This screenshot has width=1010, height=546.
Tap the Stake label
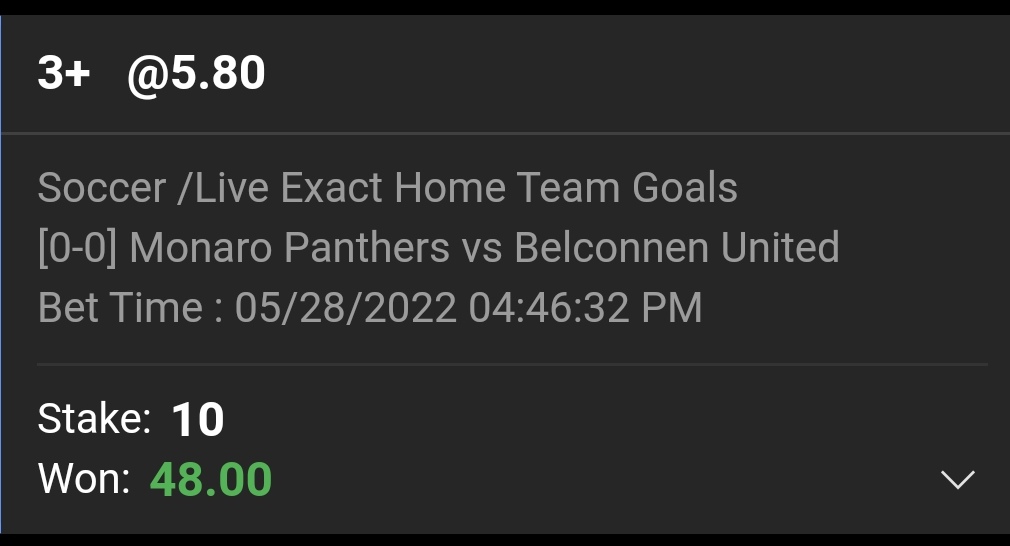click(94, 419)
